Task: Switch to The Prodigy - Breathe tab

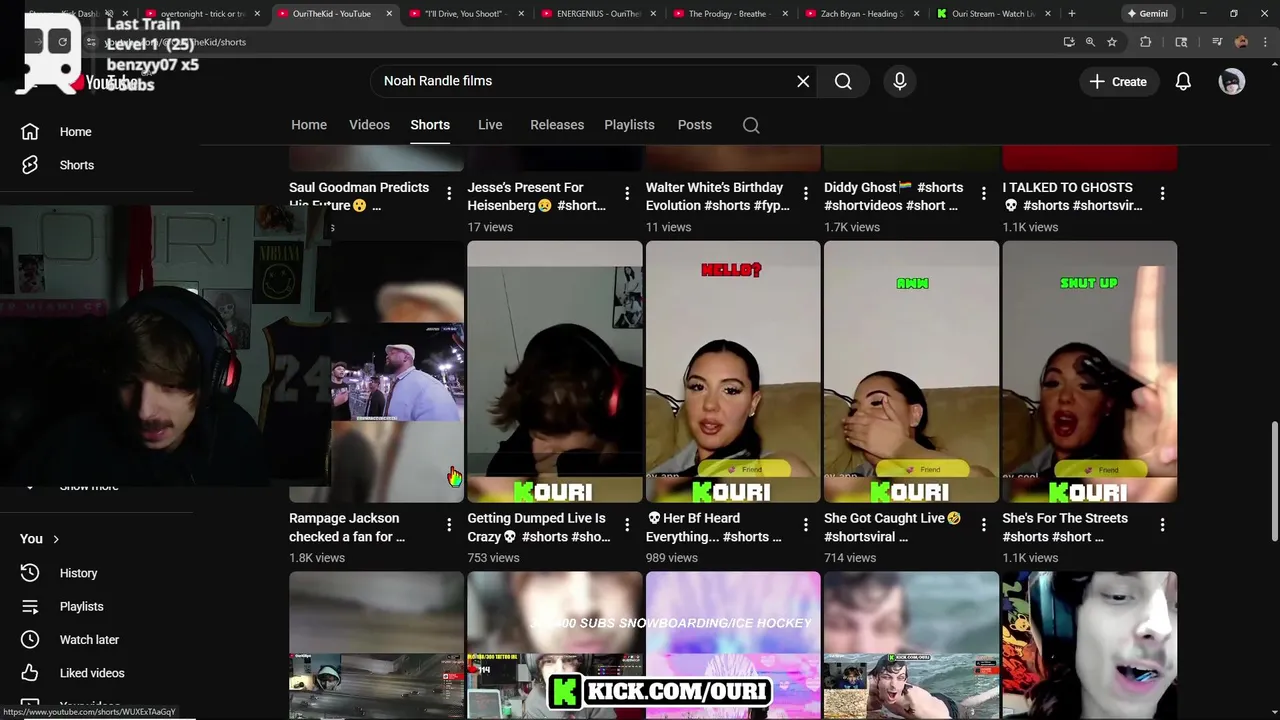Action: [x=730, y=14]
